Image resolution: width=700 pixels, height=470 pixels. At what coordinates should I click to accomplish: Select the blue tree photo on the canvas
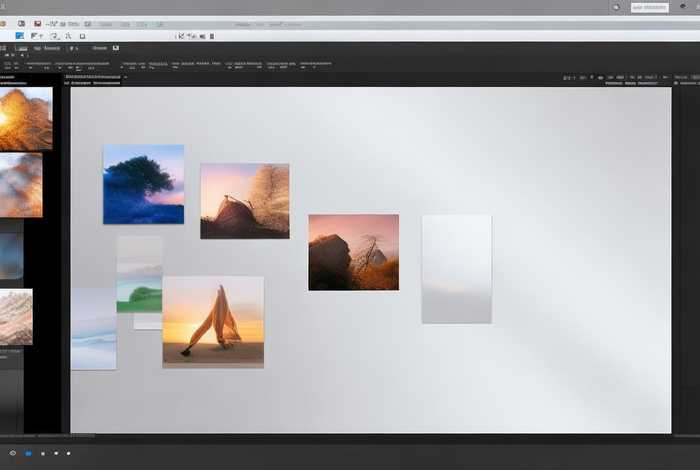tap(143, 184)
